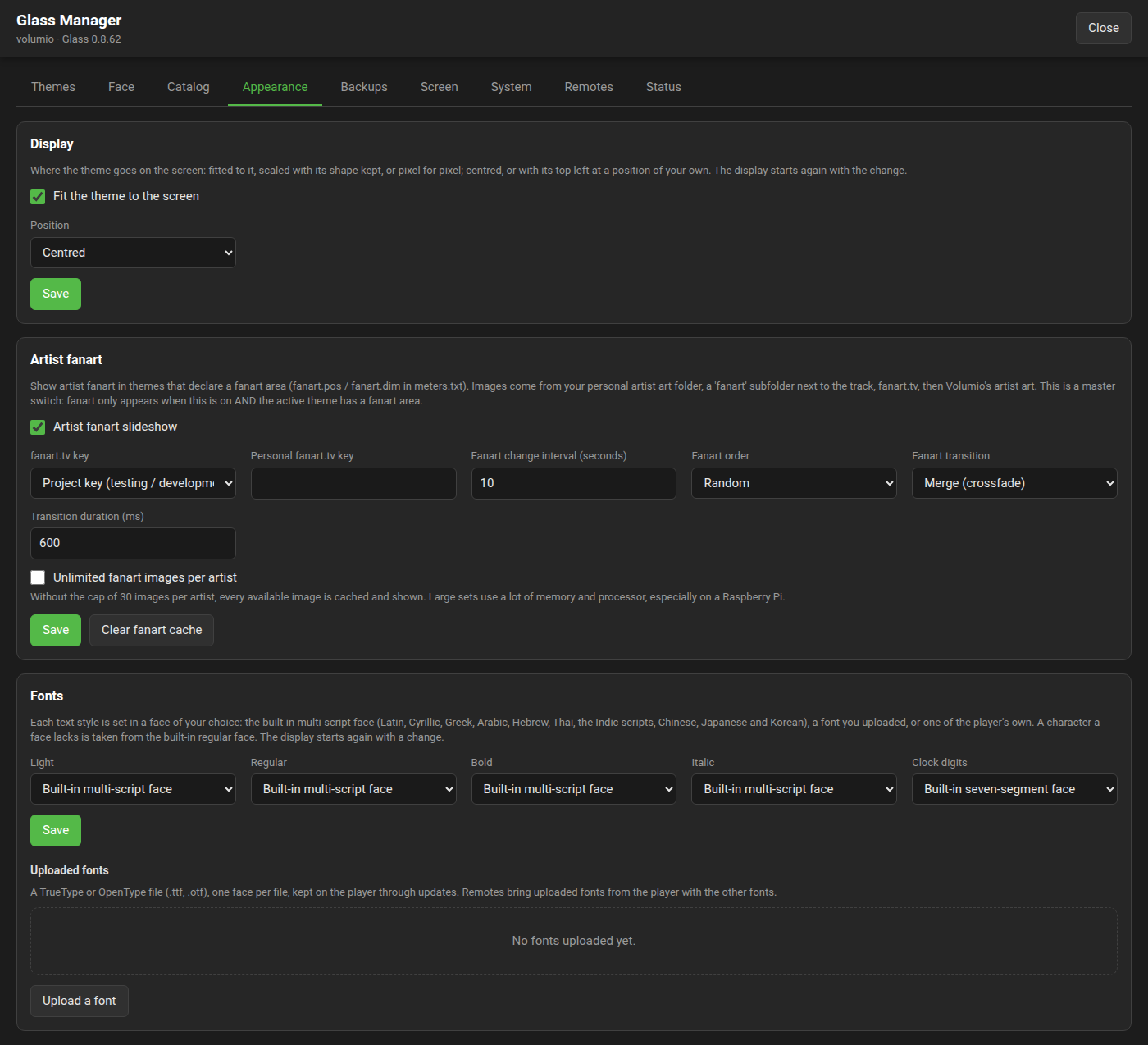Click the 'Display' section heading
The width and height of the screenshot is (1148, 1045).
pyautogui.click(x=52, y=144)
